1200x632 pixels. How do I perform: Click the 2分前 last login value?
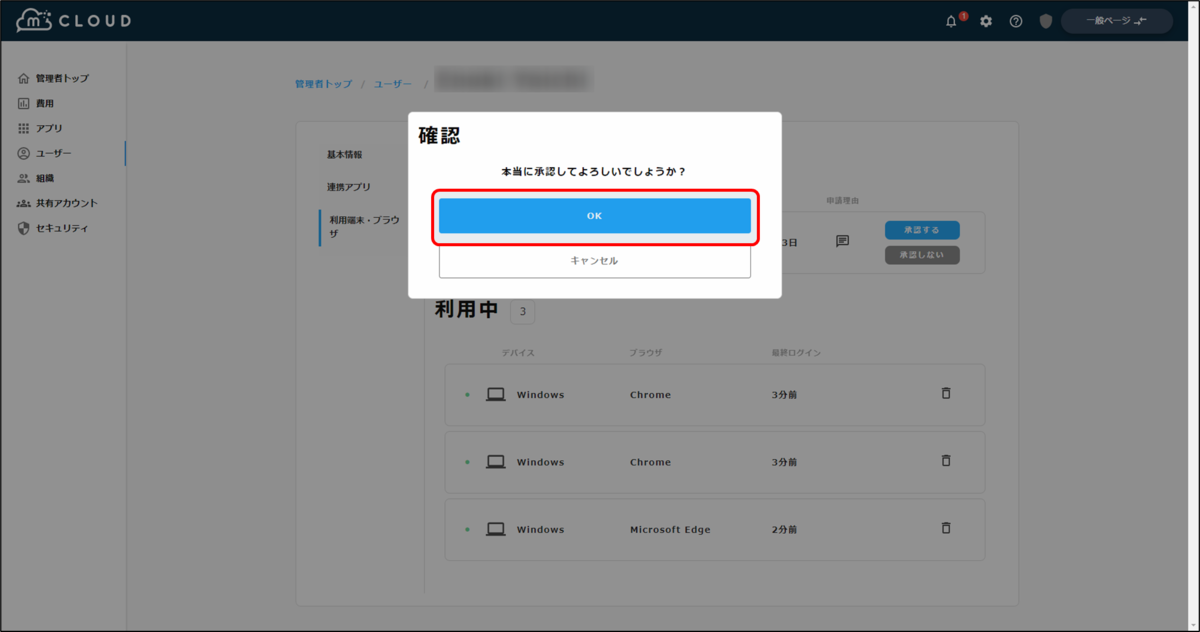785,530
